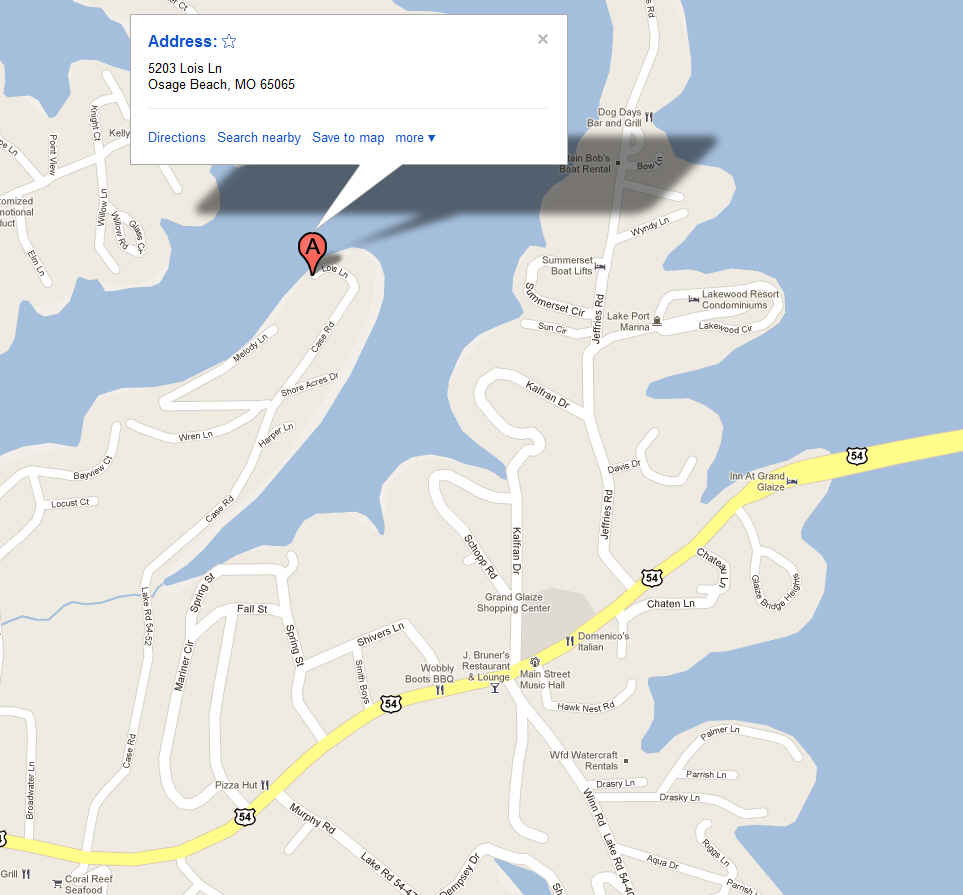Expand the more dropdown menu
The width and height of the screenshot is (963, 895).
pyautogui.click(x=415, y=138)
